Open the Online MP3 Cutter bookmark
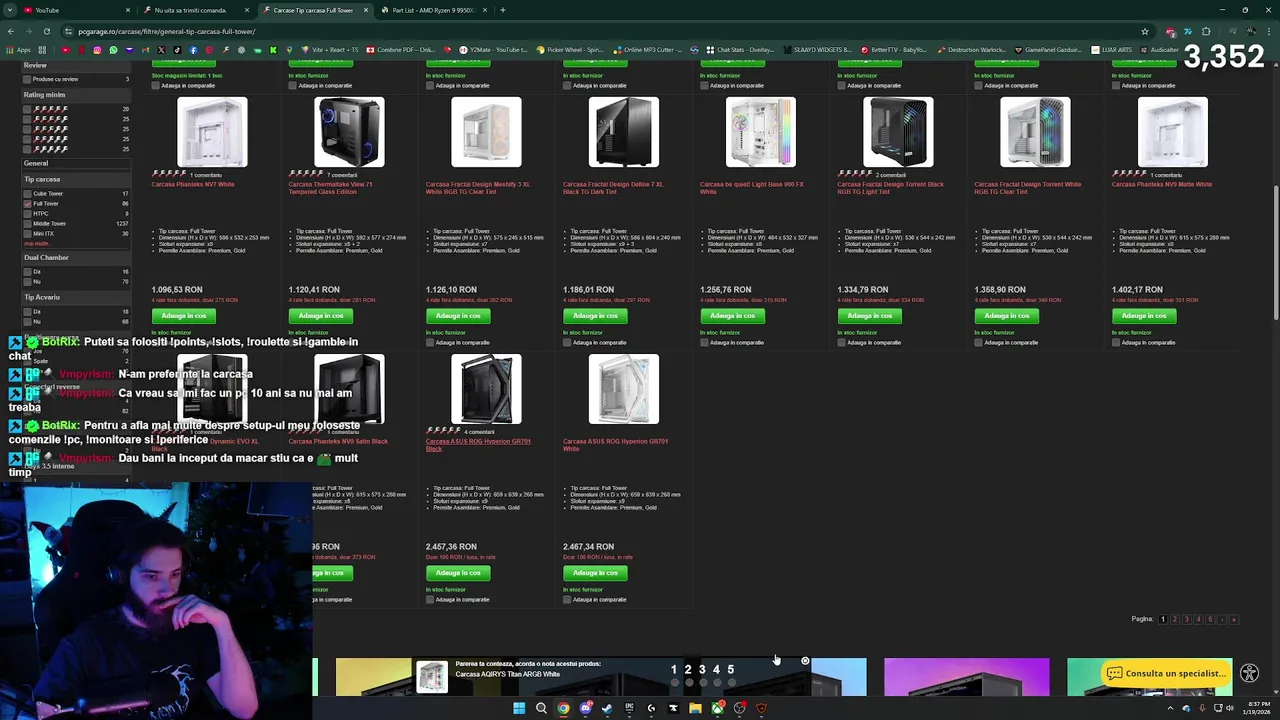This screenshot has height=720, width=1280. tap(647, 50)
